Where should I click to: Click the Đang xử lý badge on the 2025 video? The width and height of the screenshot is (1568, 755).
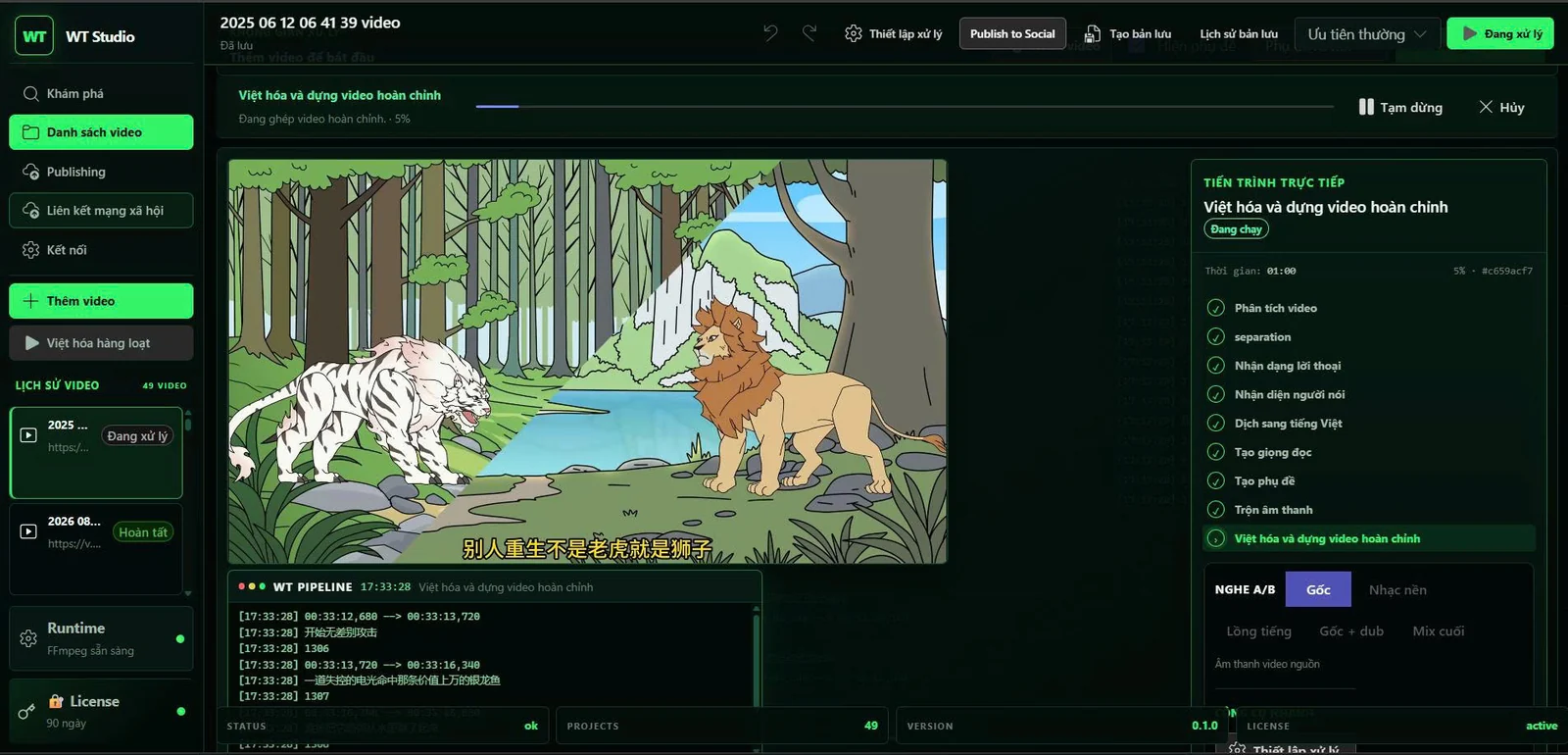click(137, 436)
